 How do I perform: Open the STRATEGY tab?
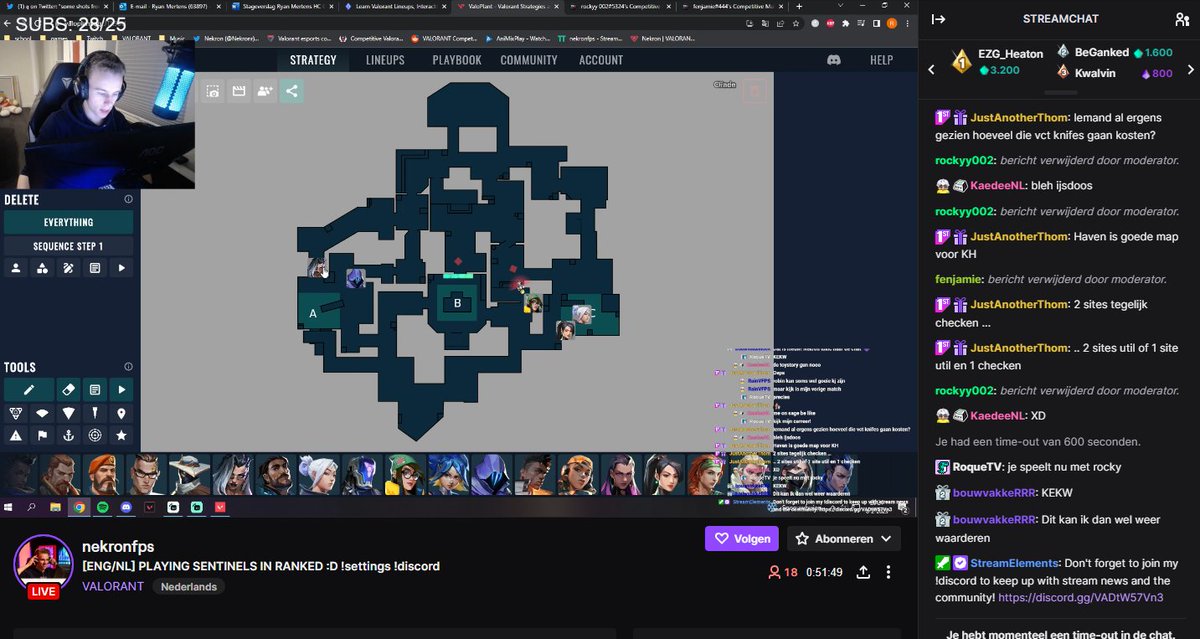coord(313,60)
